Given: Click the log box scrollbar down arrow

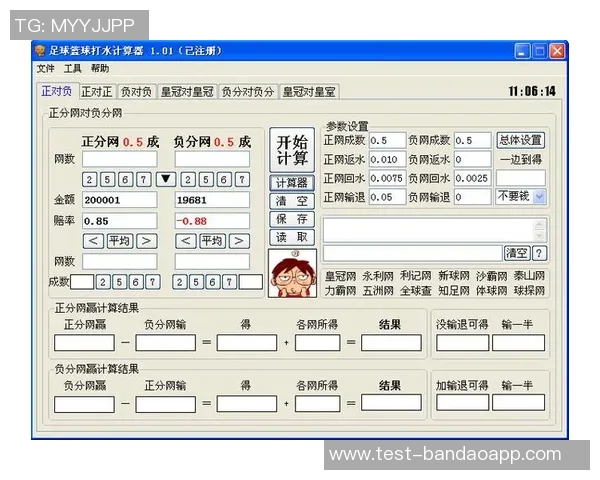Looking at the screenshot, I should pyautogui.click(x=539, y=235).
